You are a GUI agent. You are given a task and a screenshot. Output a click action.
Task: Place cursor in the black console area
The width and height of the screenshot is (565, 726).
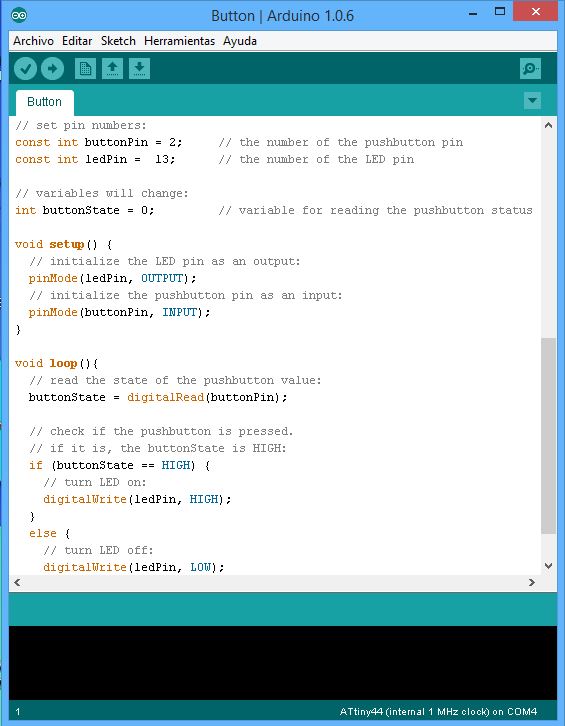click(x=282, y=663)
